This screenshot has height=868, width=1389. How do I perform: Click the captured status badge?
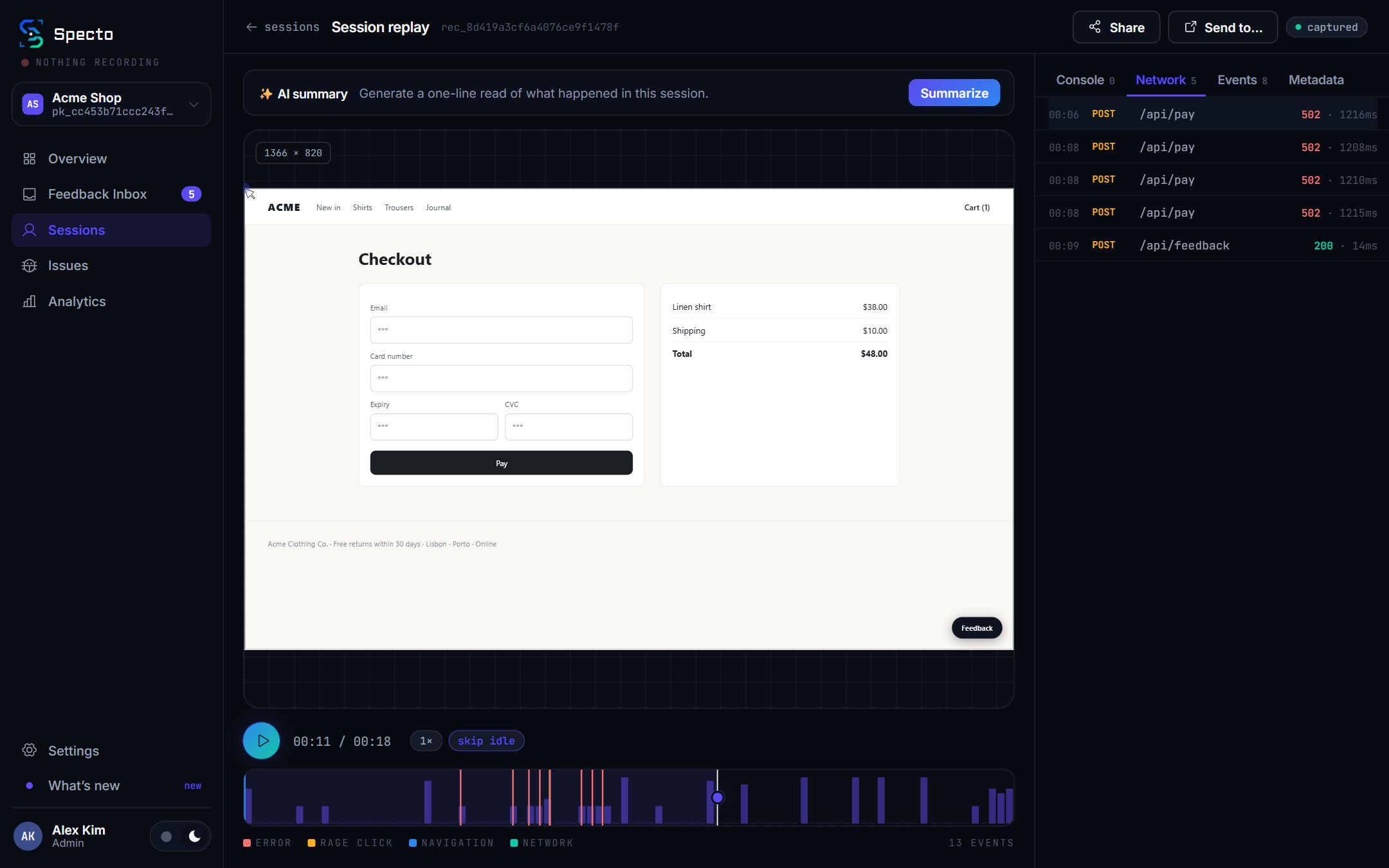(x=1326, y=27)
